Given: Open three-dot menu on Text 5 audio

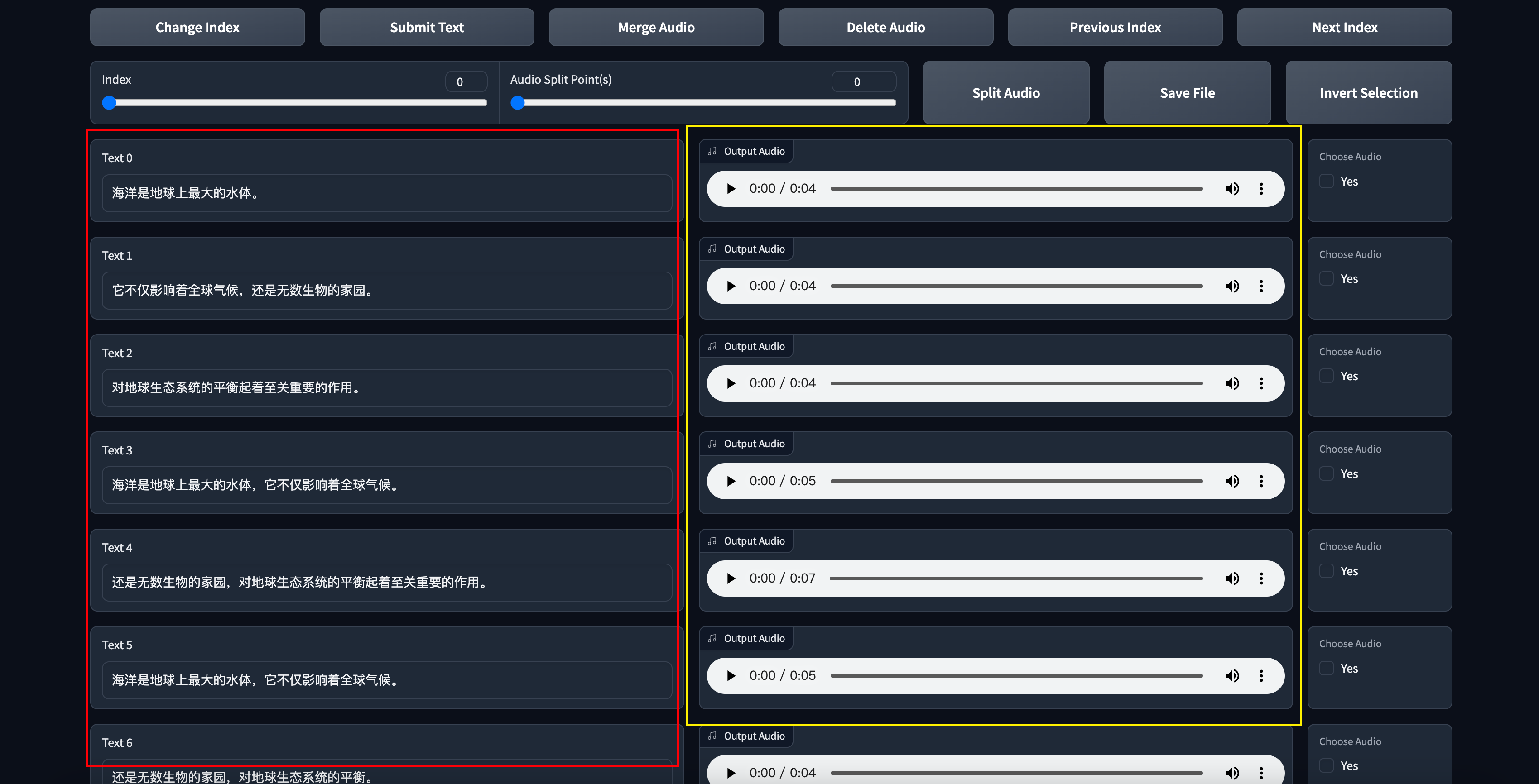Looking at the screenshot, I should [x=1260, y=676].
